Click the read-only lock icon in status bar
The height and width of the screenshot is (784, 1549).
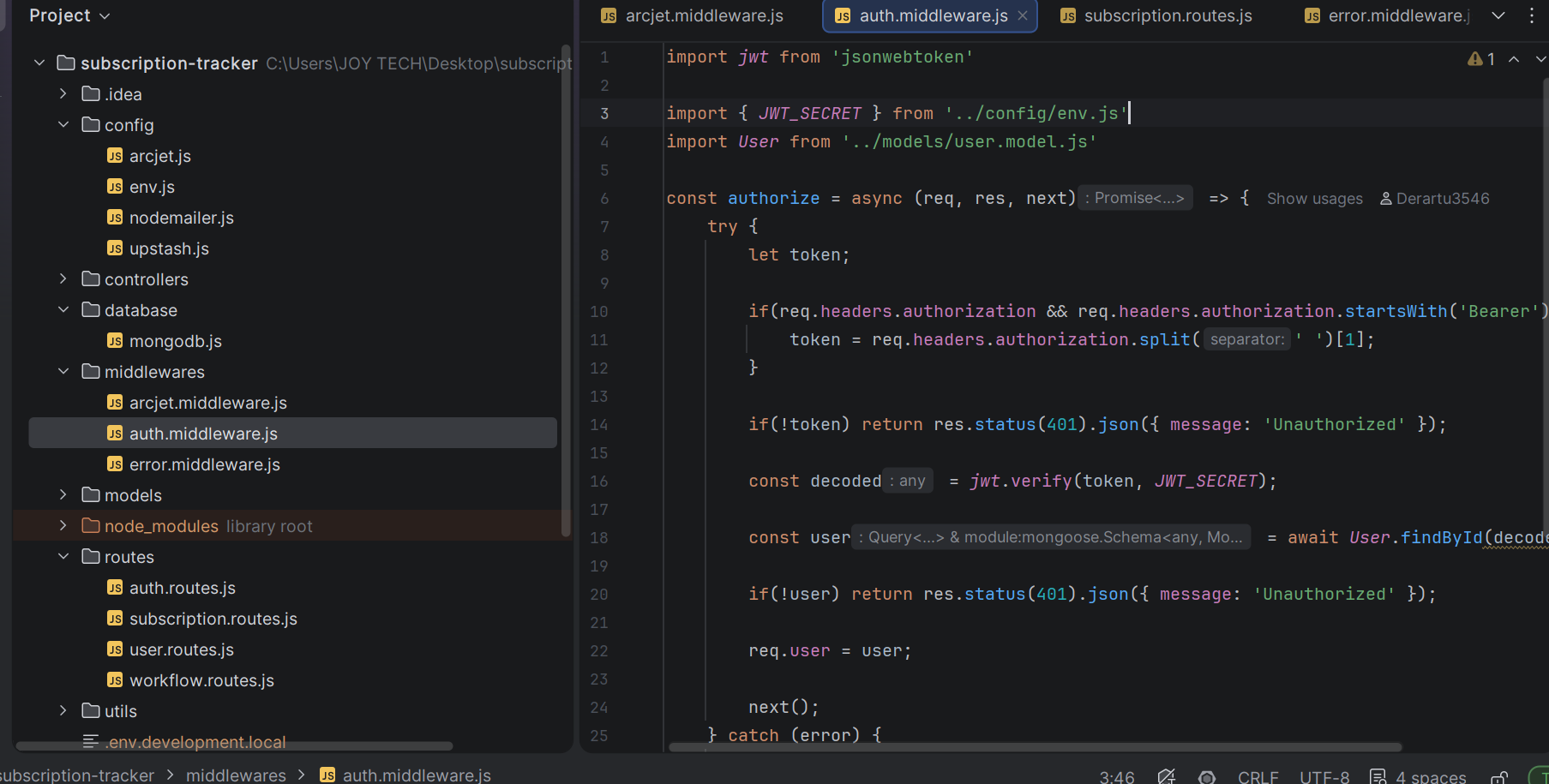click(x=1499, y=777)
